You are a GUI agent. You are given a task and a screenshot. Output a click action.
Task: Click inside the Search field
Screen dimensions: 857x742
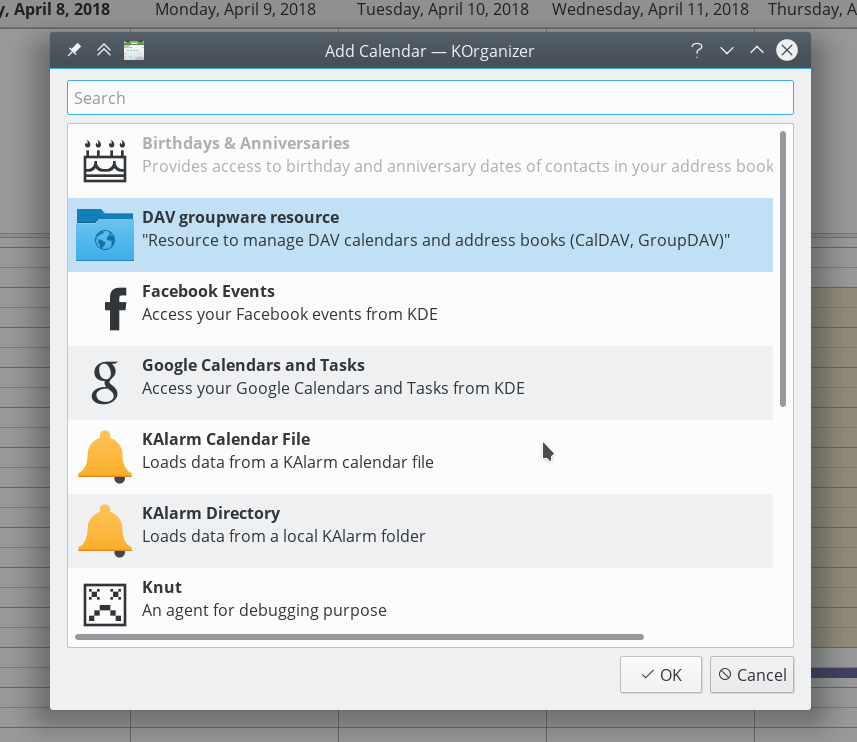(430, 97)
